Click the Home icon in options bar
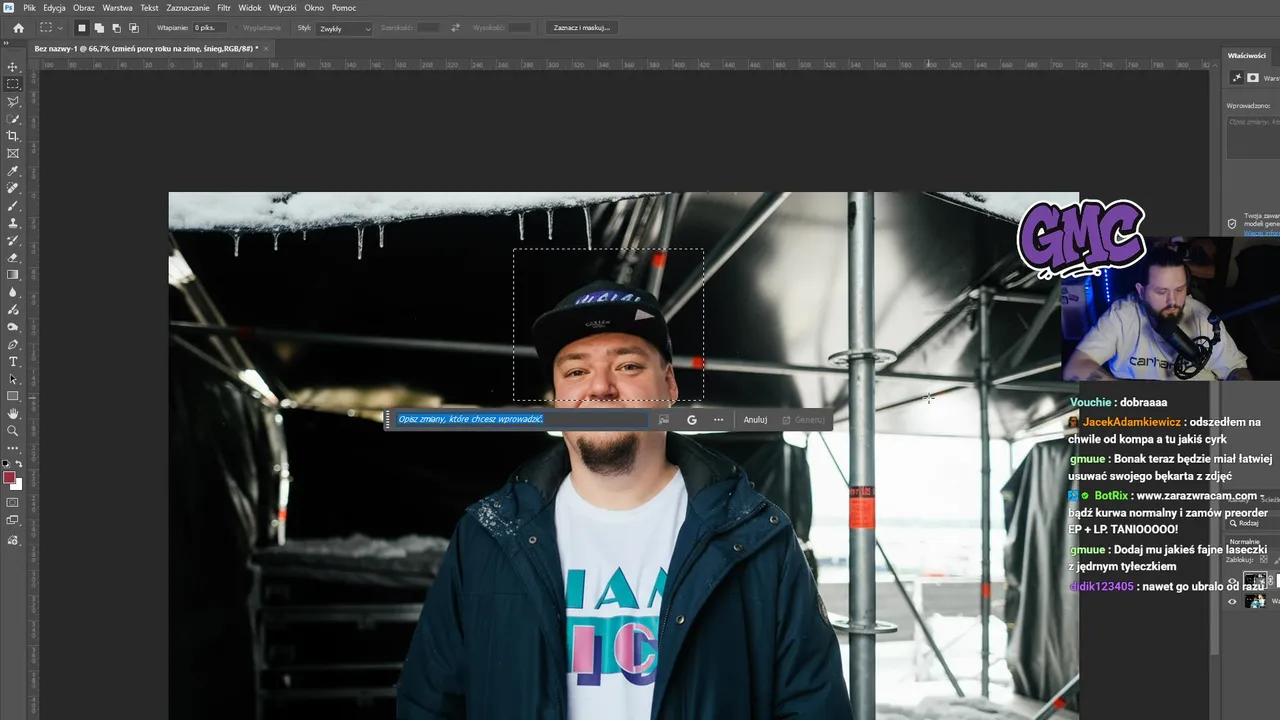Screen dimensions: 1280x720 [18, 28]
